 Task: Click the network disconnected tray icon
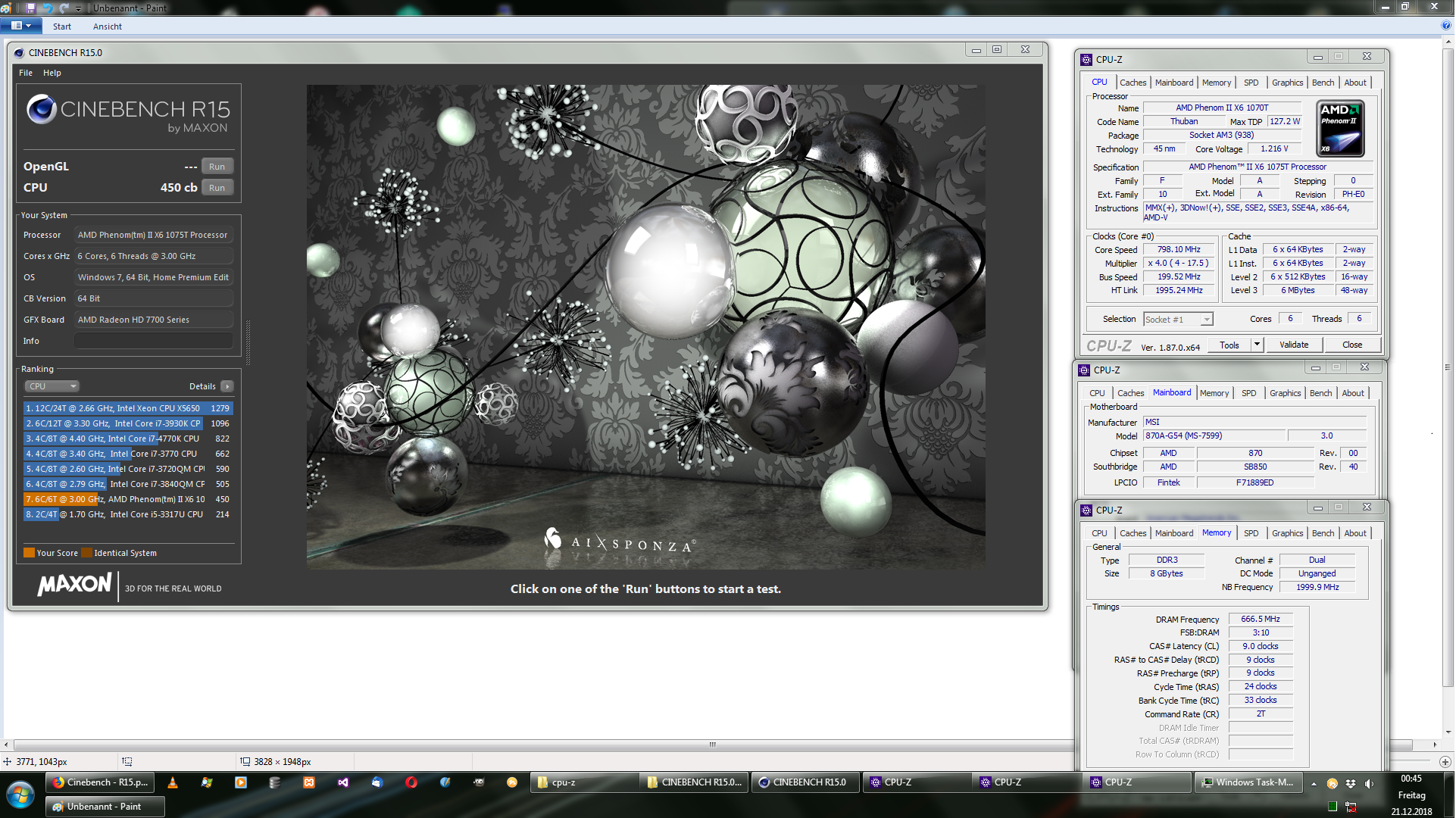click(x=1351, y=807)
